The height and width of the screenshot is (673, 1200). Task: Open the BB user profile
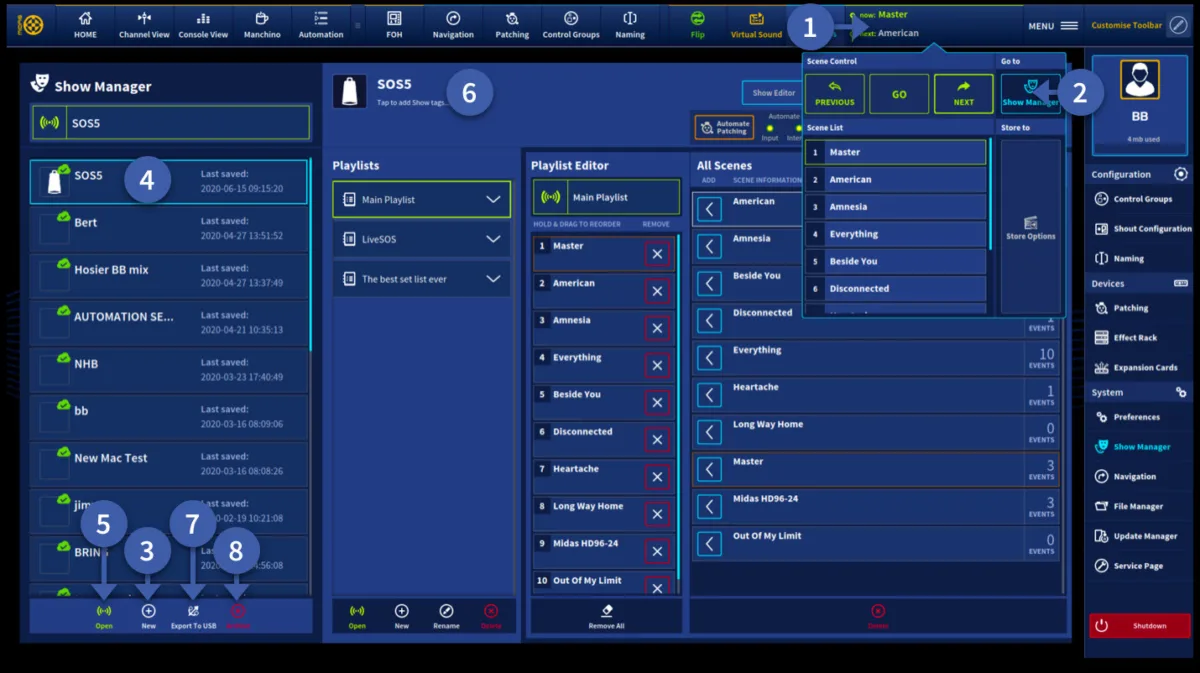[x=1141, y=105]
